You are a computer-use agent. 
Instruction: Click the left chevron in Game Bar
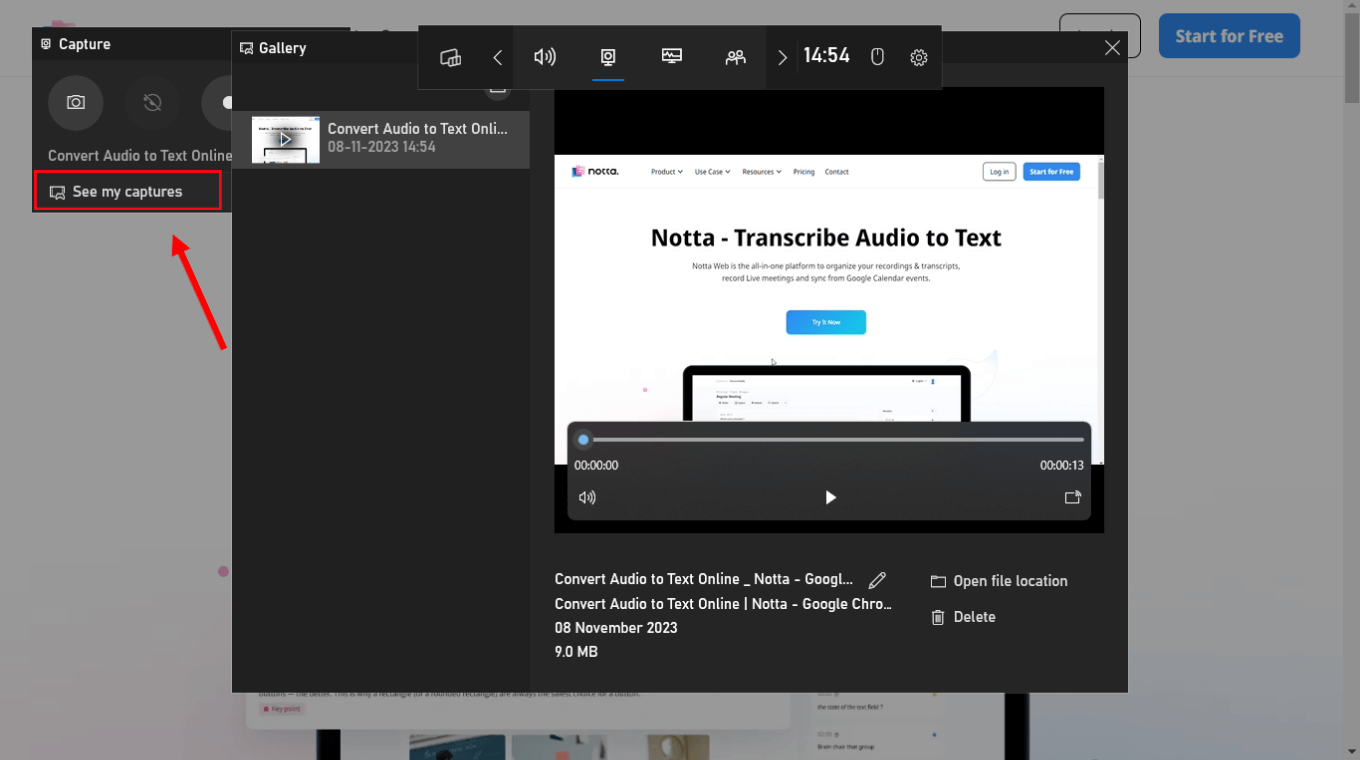[497, 57]
